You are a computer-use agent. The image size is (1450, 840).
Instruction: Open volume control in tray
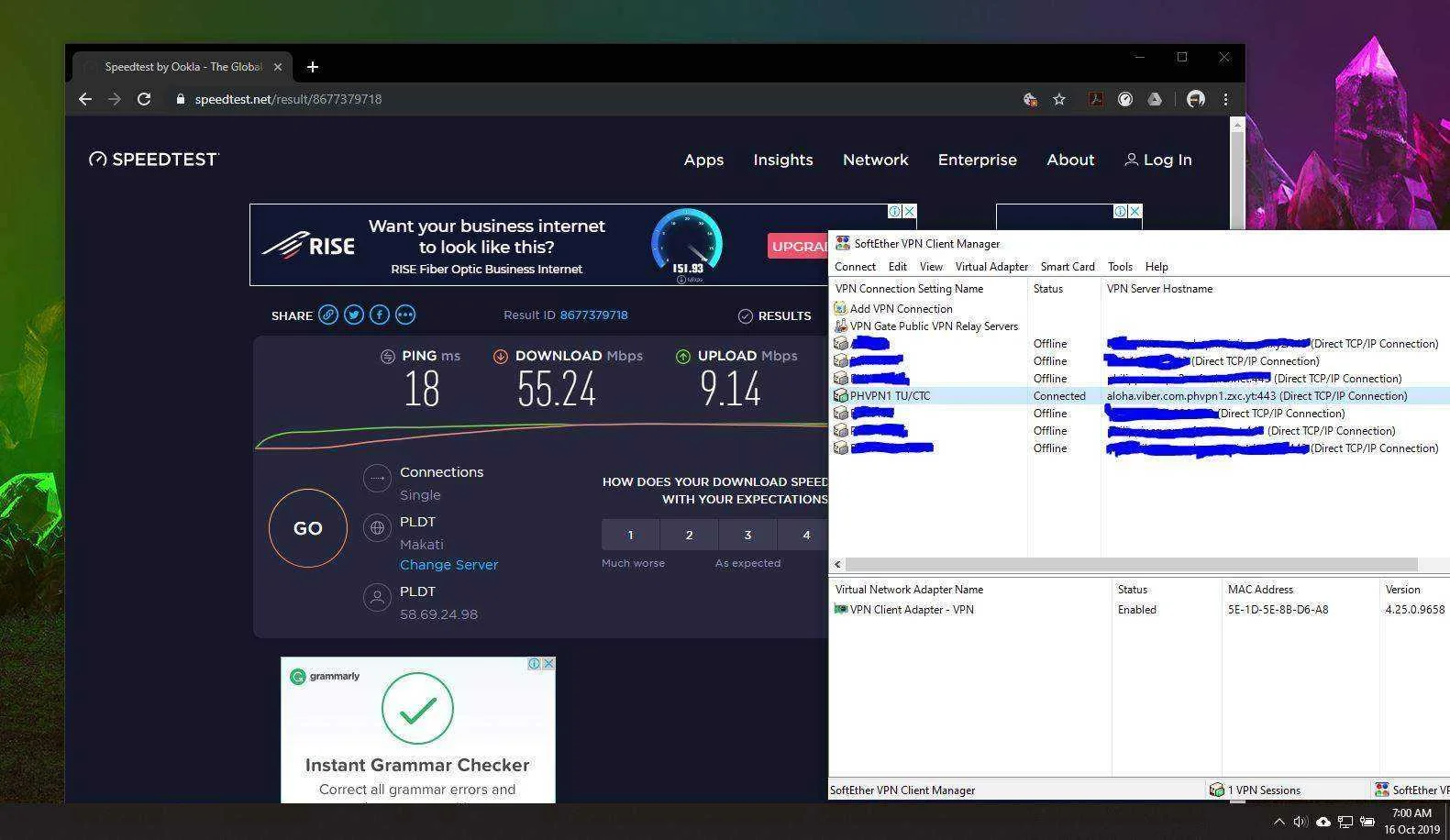(1301, 823)
